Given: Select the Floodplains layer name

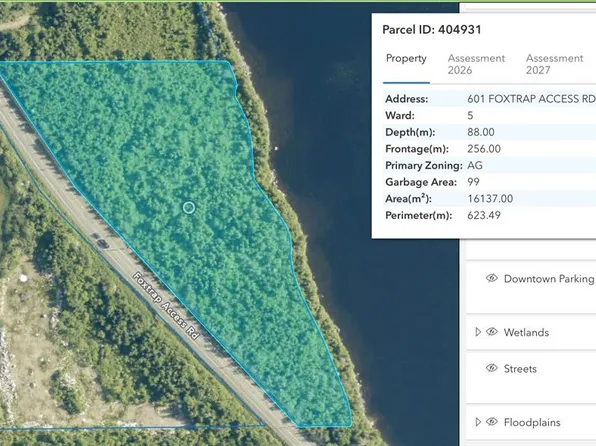Looking at the screenshot, I should click(x=532, y=422).
